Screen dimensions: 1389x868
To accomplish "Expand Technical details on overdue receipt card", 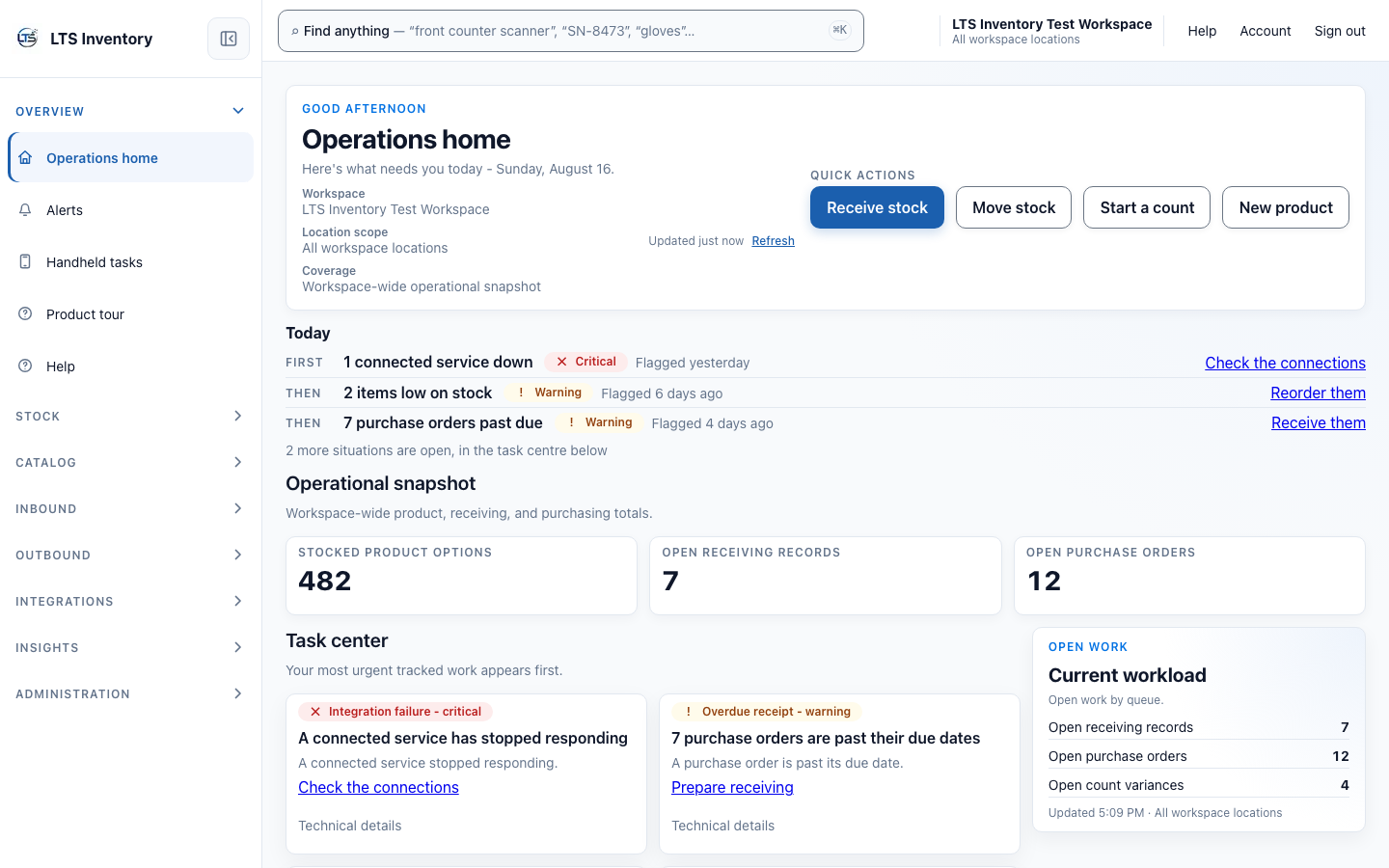I will pyautogui.click(x=722, y=826).
